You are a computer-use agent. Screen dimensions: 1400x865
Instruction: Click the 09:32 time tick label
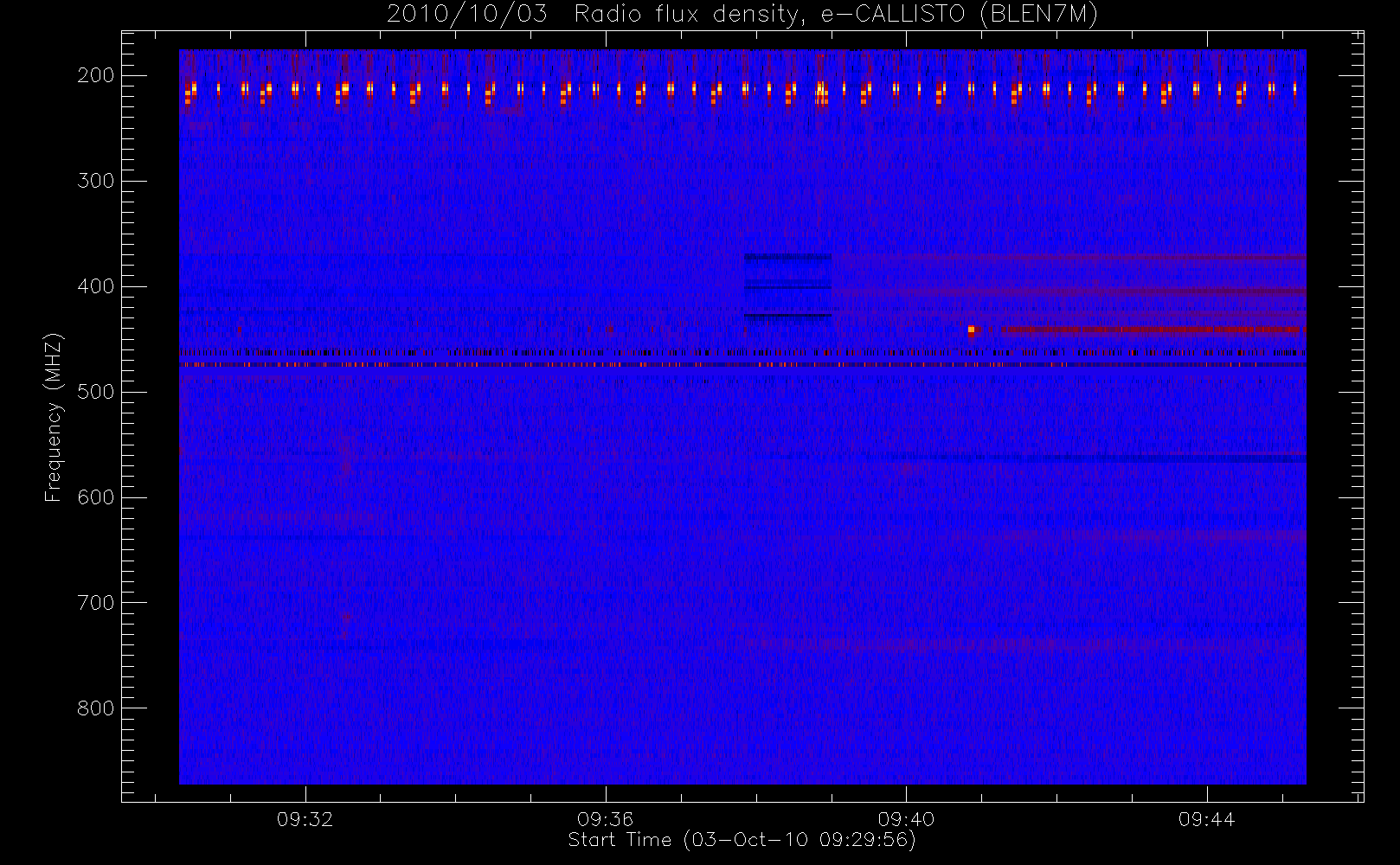[305, 819]
